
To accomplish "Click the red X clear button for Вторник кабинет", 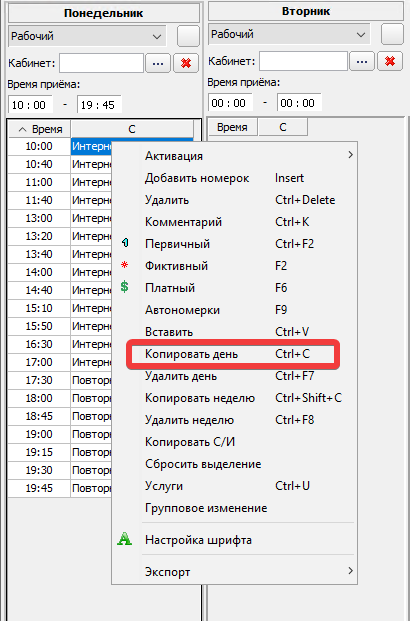I will click(x=390, y=61).
